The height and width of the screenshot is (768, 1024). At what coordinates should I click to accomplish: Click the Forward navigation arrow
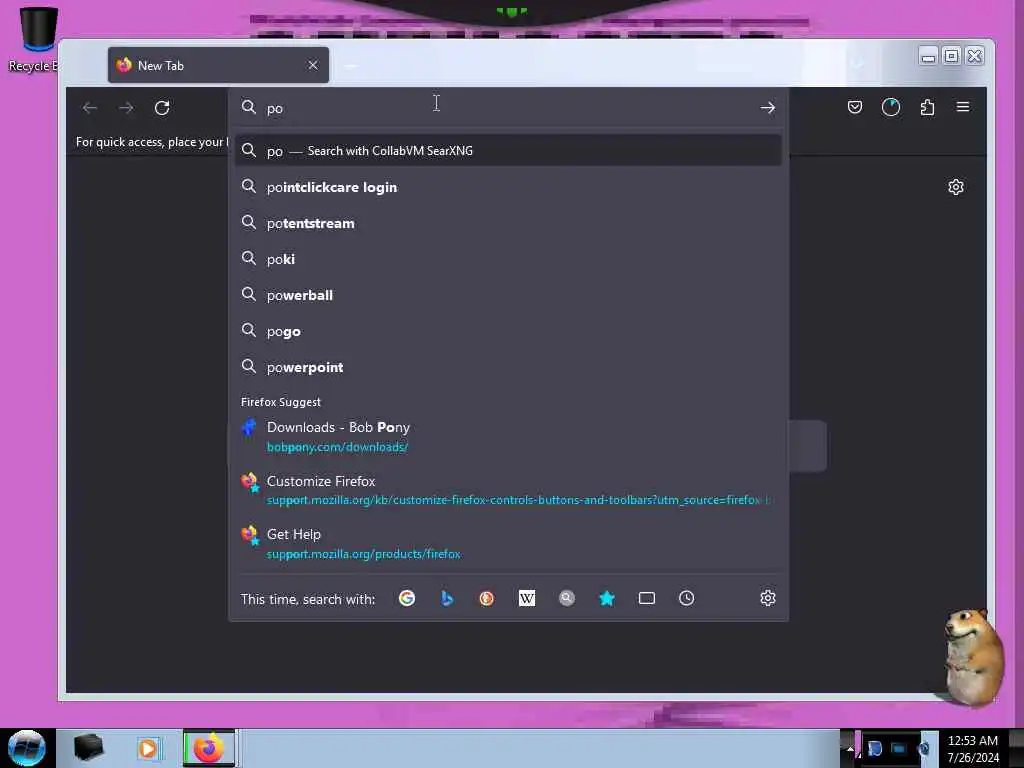(126, 108)
